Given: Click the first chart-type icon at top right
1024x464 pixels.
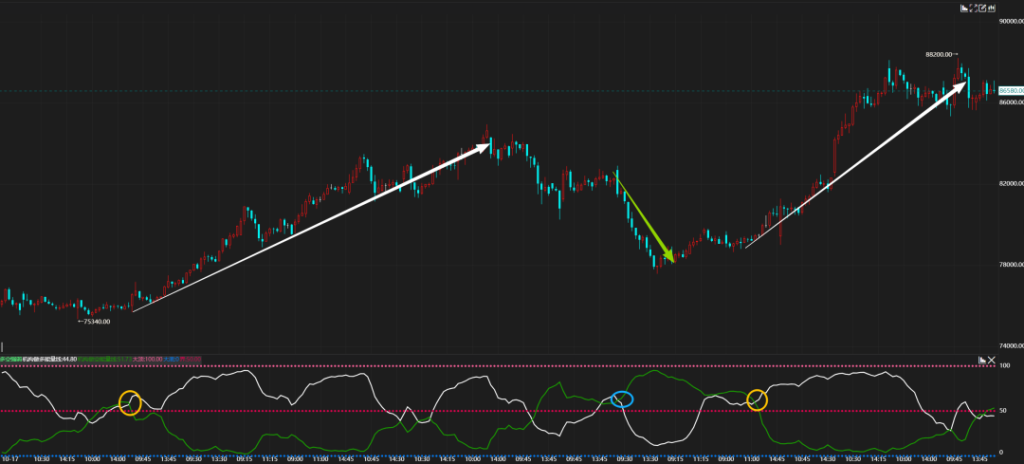Looking at the screenshot, I should 966,8.
